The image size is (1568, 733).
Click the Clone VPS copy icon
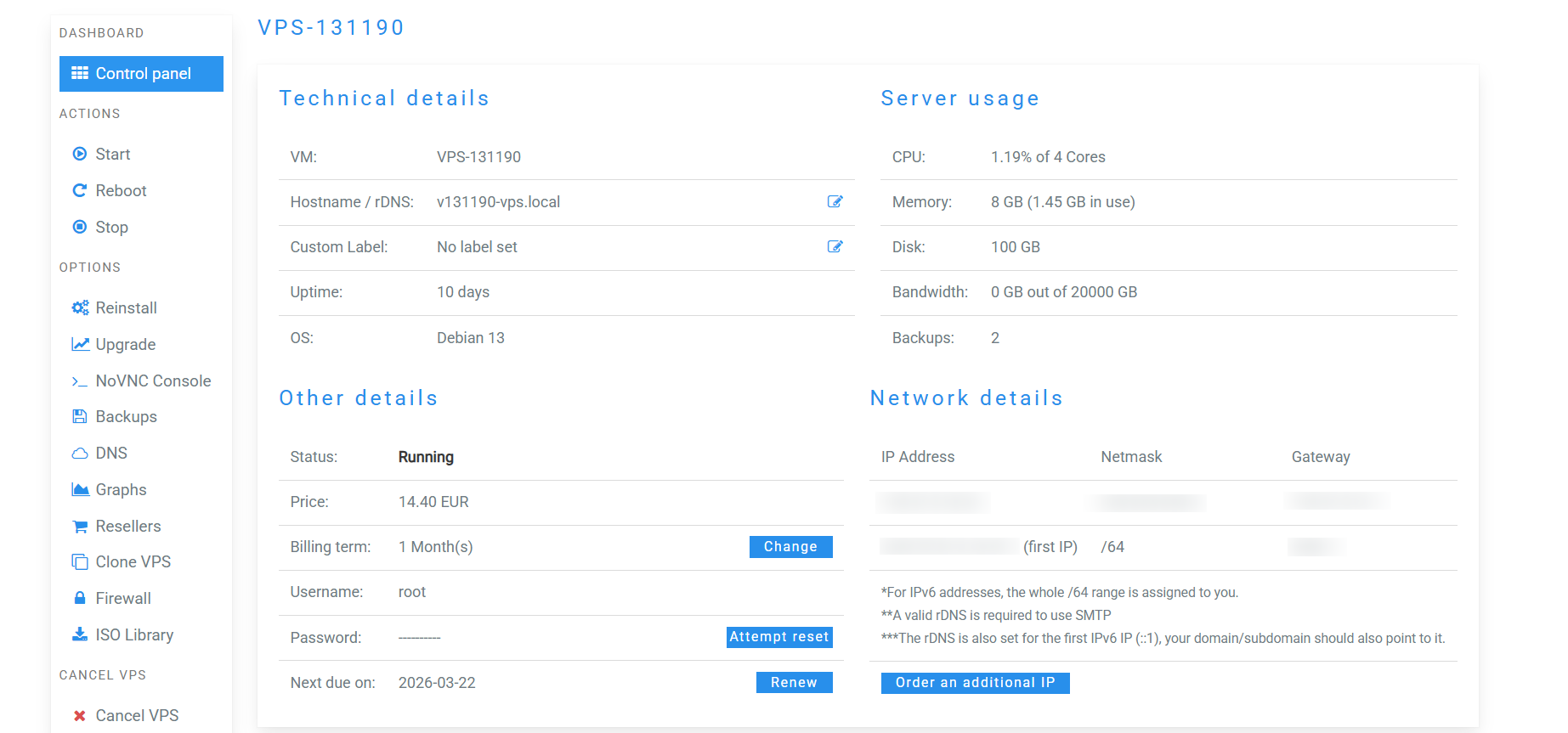coord(80,562)
